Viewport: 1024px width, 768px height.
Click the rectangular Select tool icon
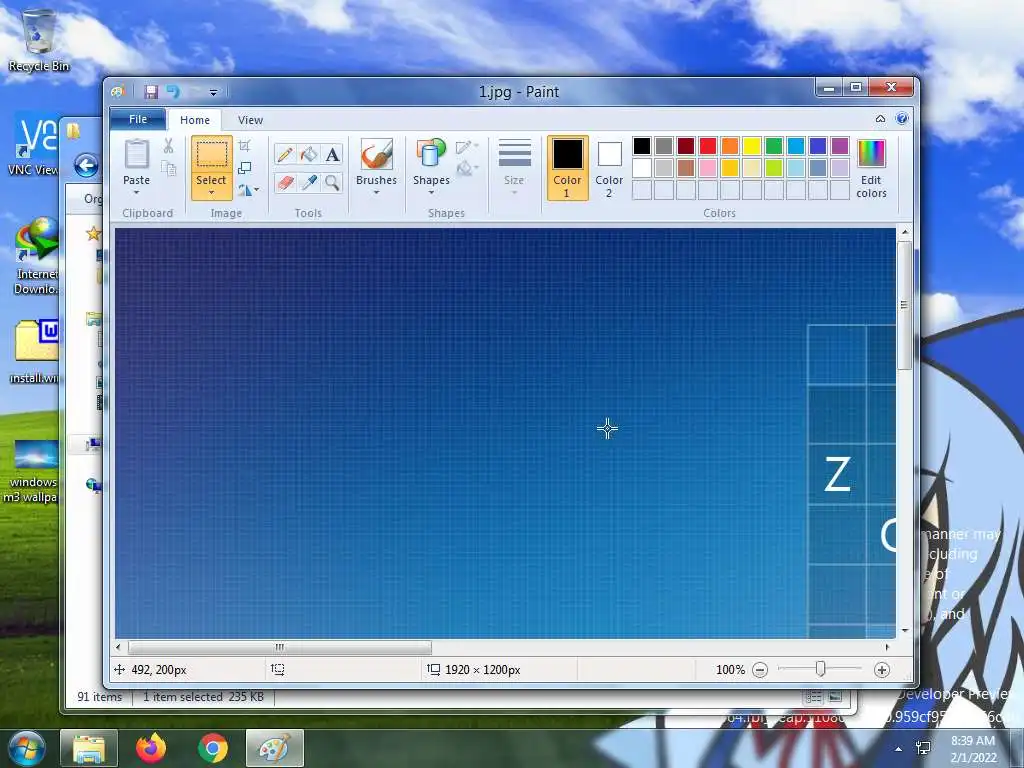click(212, 155)
